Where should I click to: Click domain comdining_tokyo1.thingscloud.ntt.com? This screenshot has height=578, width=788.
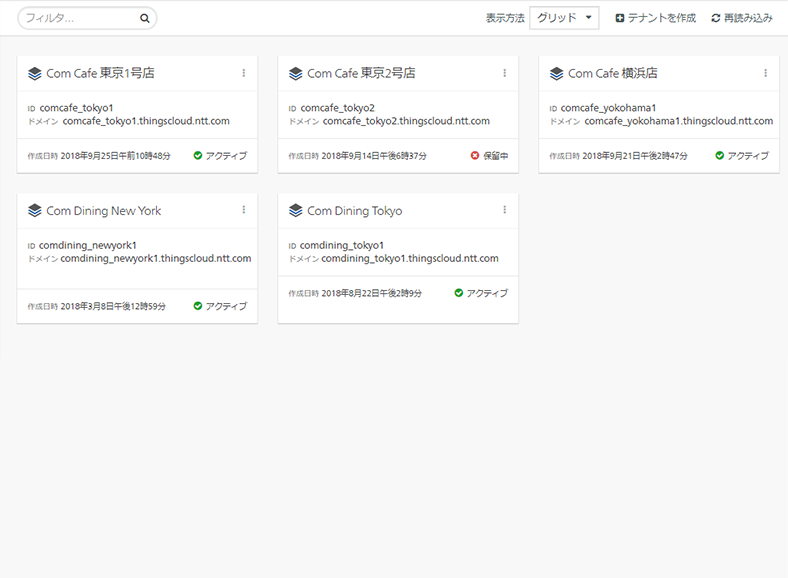pyautogui.click(x=410, y=258)
